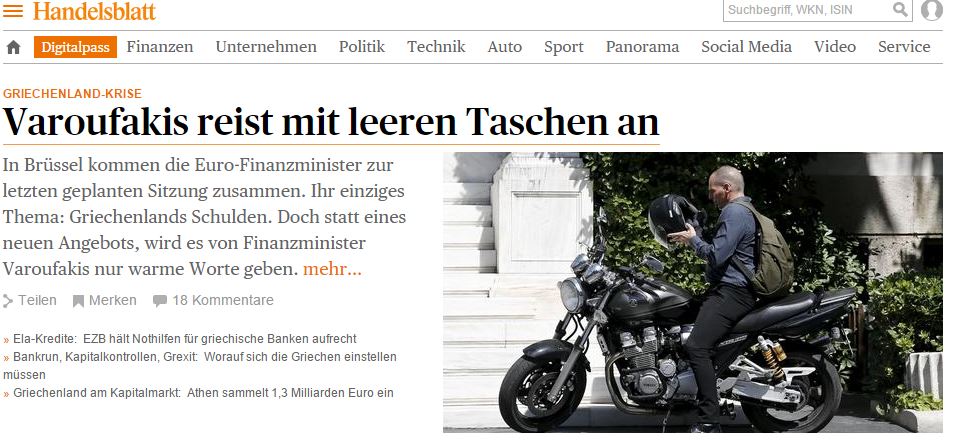Click the Suchbegriff search input field
Image resolution: width=954 pixels, height=445 pixels.
click(807, 10)
